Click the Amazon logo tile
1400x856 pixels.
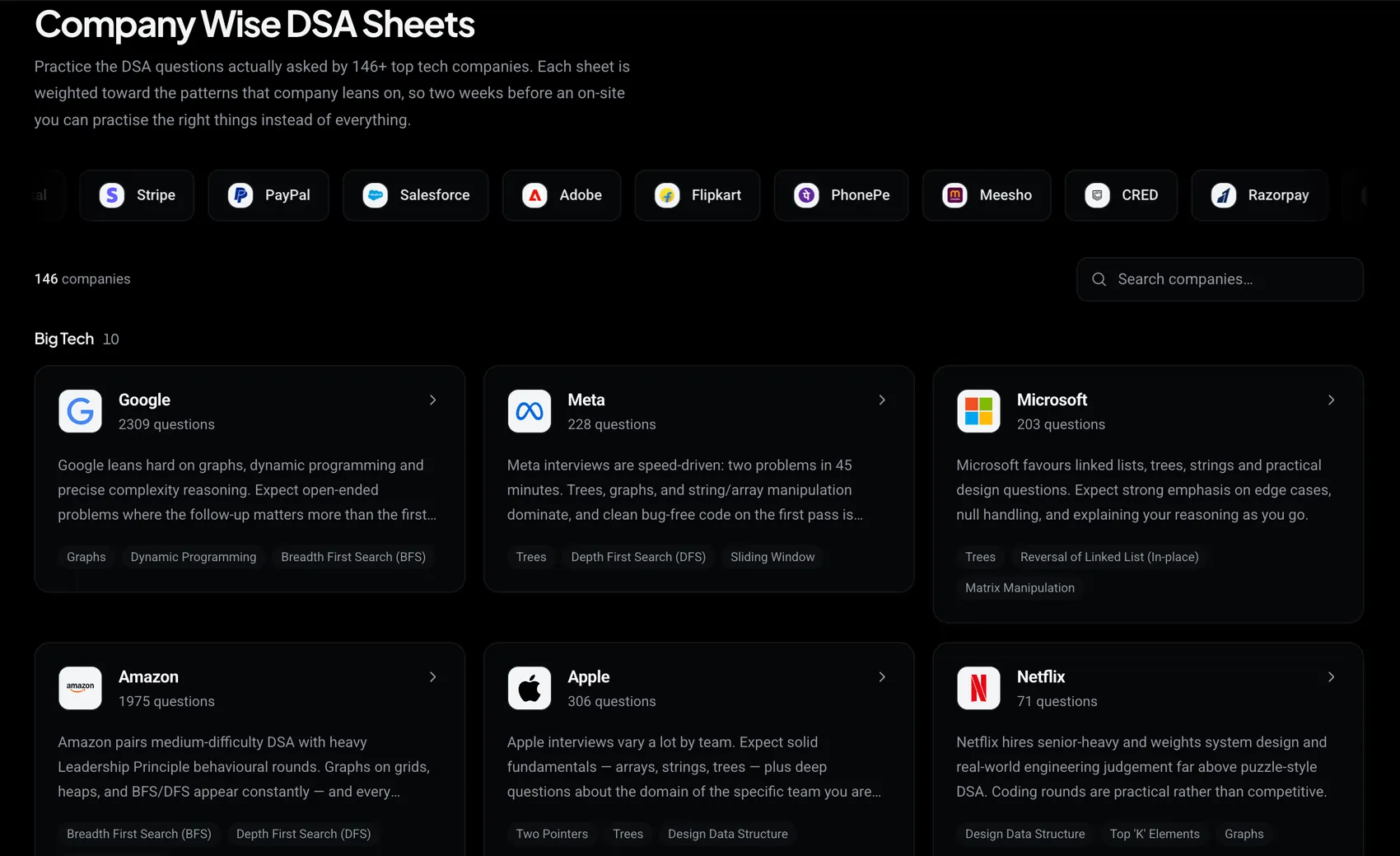80,688
